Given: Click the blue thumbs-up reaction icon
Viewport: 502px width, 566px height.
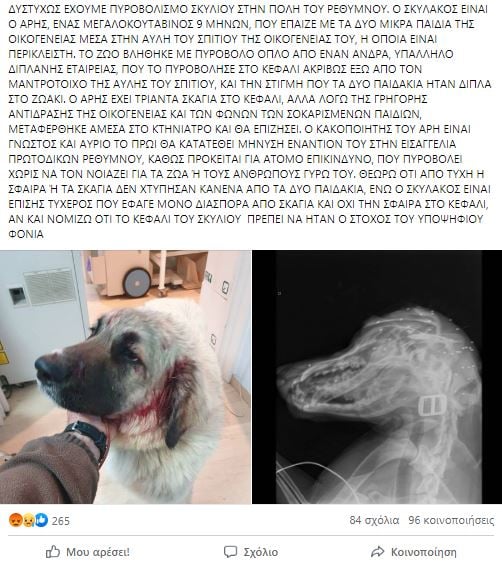Looking at the screenshot, I should pyautogui.click(x=42, y=520).
